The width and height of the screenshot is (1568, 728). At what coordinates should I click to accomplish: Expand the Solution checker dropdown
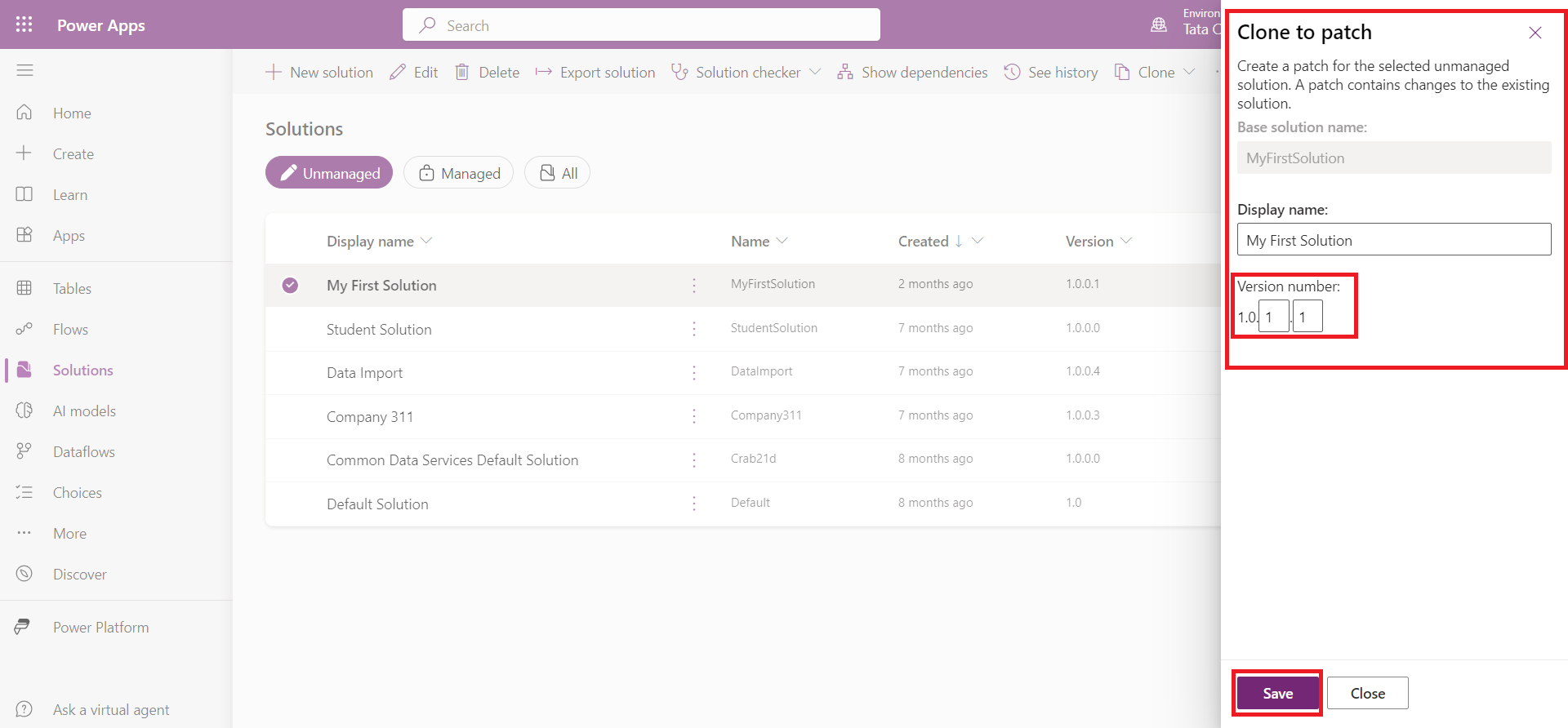(x=815, y=73)
